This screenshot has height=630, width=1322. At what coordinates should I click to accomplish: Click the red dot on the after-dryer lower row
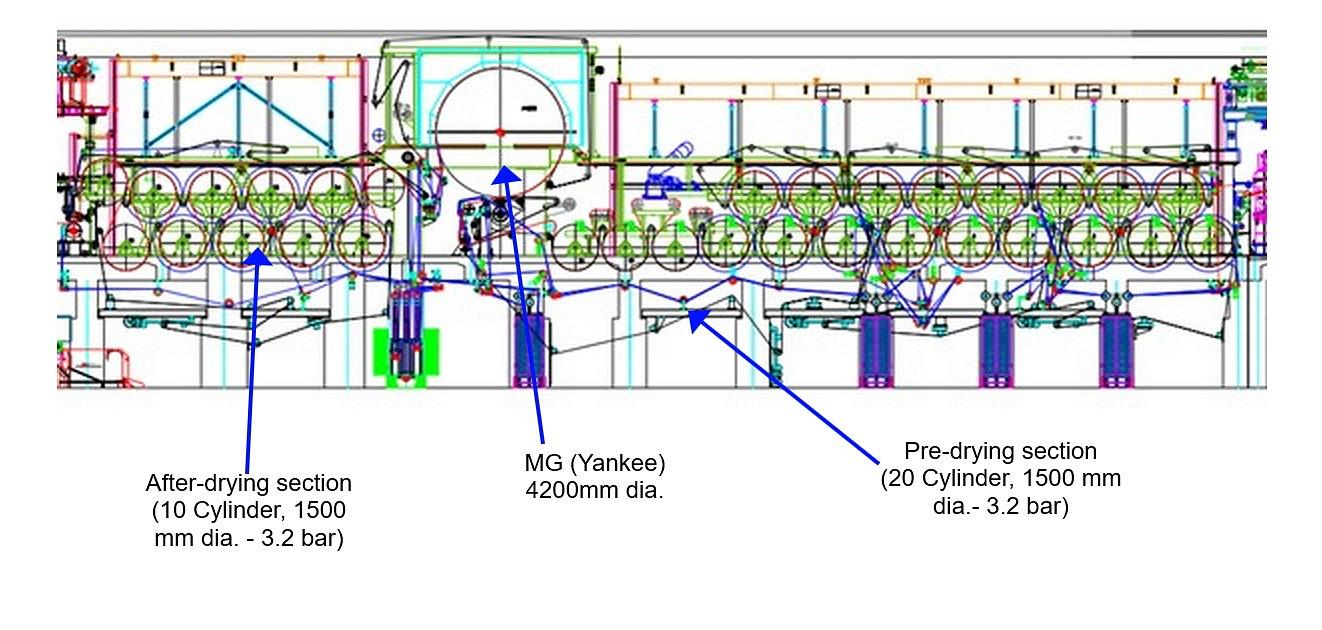tap(272, 230)
